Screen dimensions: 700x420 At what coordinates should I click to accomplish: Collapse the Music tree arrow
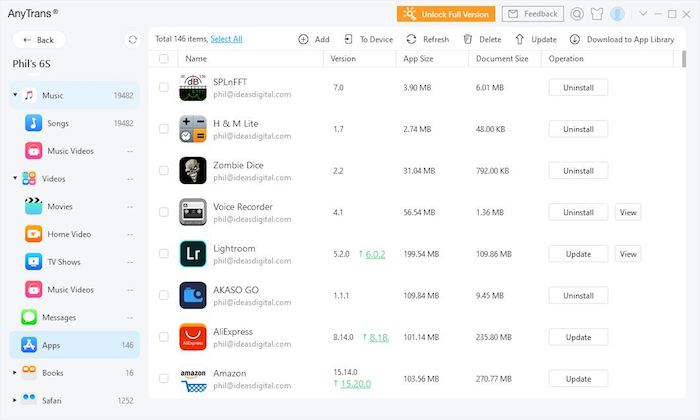tap(15, 95)
